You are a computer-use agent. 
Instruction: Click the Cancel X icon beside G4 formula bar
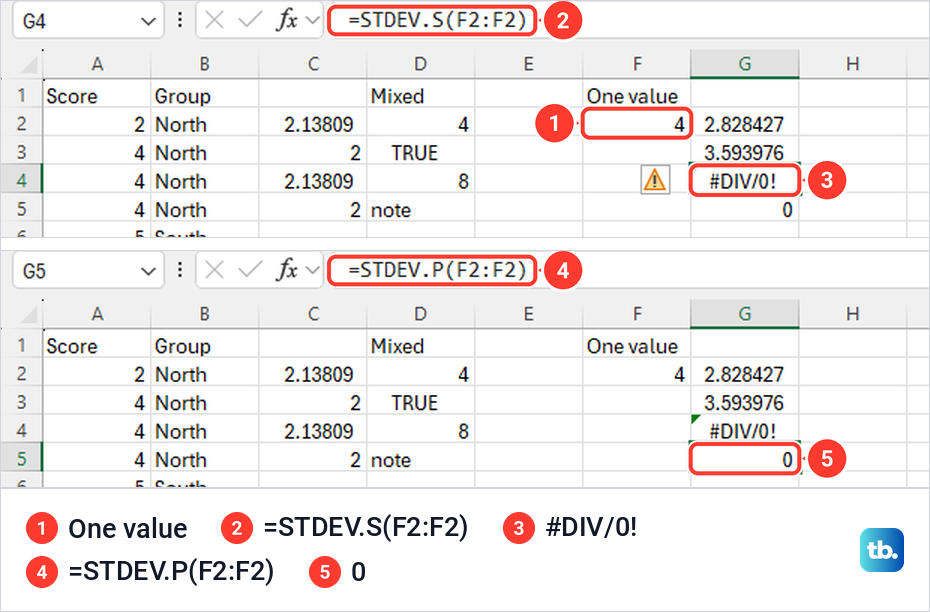(x=214, y=21)
